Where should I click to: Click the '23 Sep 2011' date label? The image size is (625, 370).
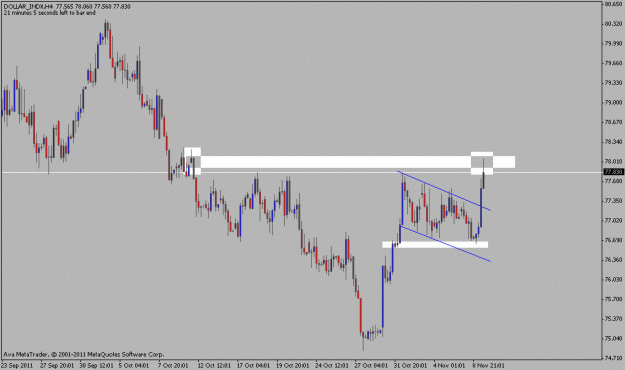click(17, 365)
